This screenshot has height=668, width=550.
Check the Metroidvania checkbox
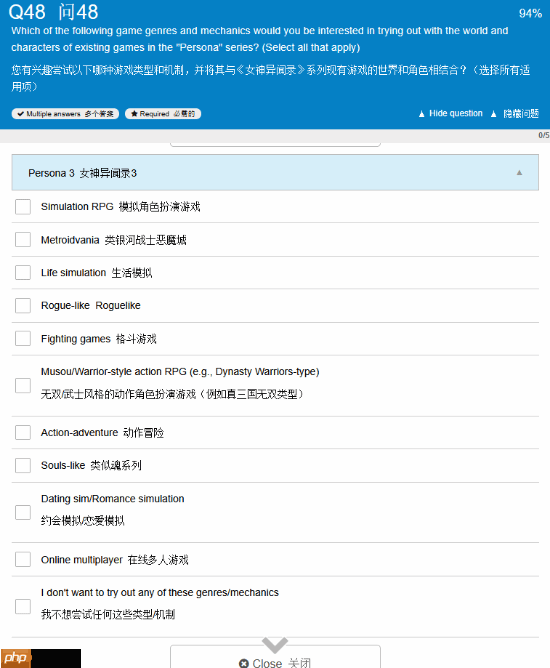(23, 239)
